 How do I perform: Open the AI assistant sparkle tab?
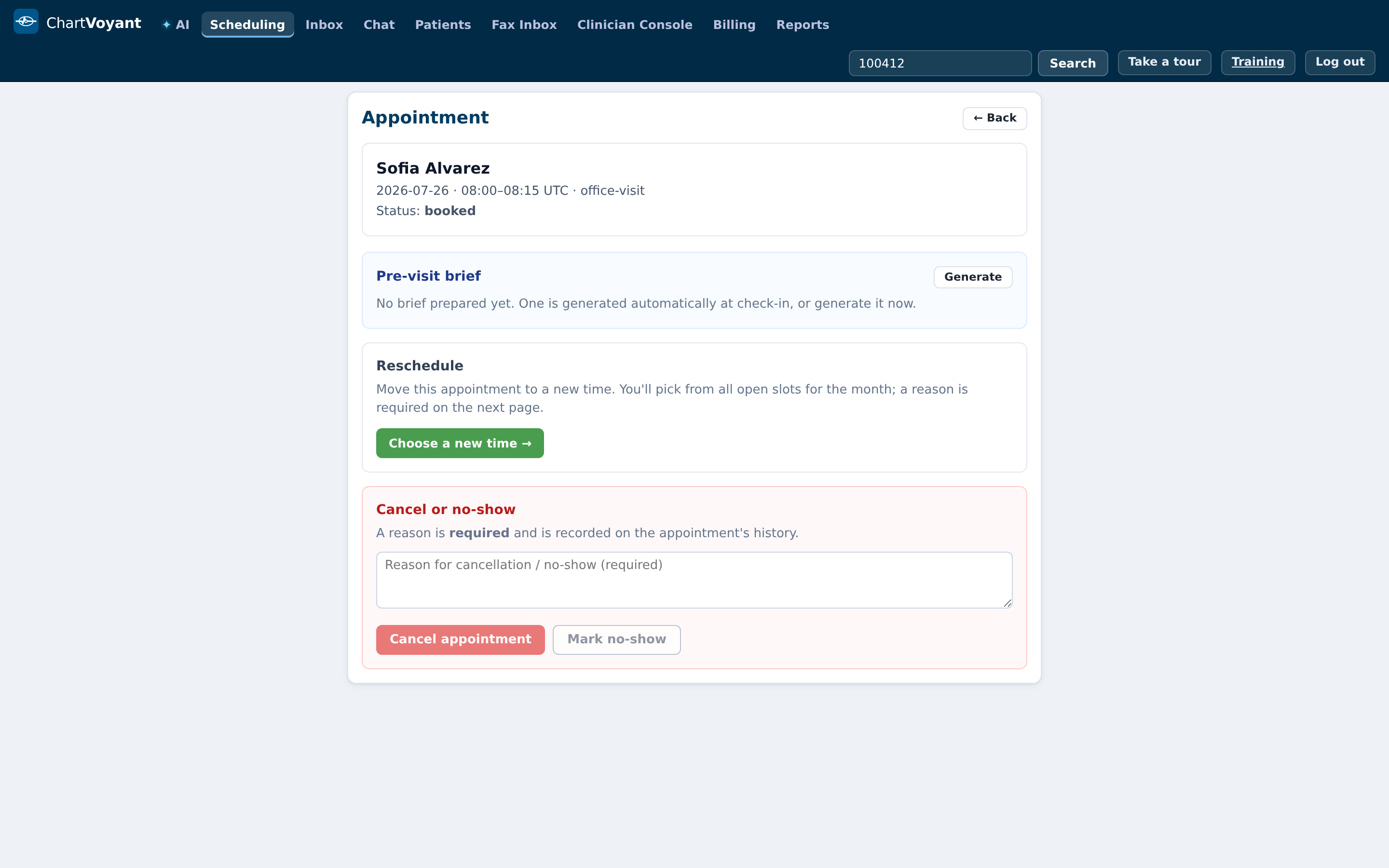pyautogui.click(x=176, y=25)
